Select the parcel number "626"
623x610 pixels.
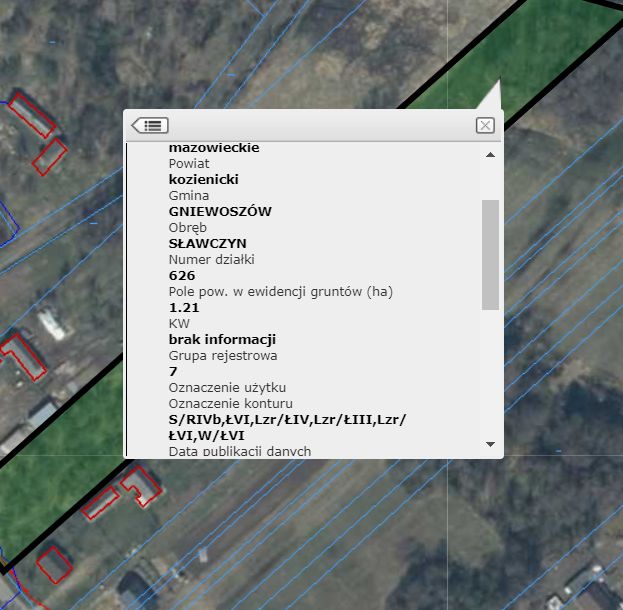(182, 275)
